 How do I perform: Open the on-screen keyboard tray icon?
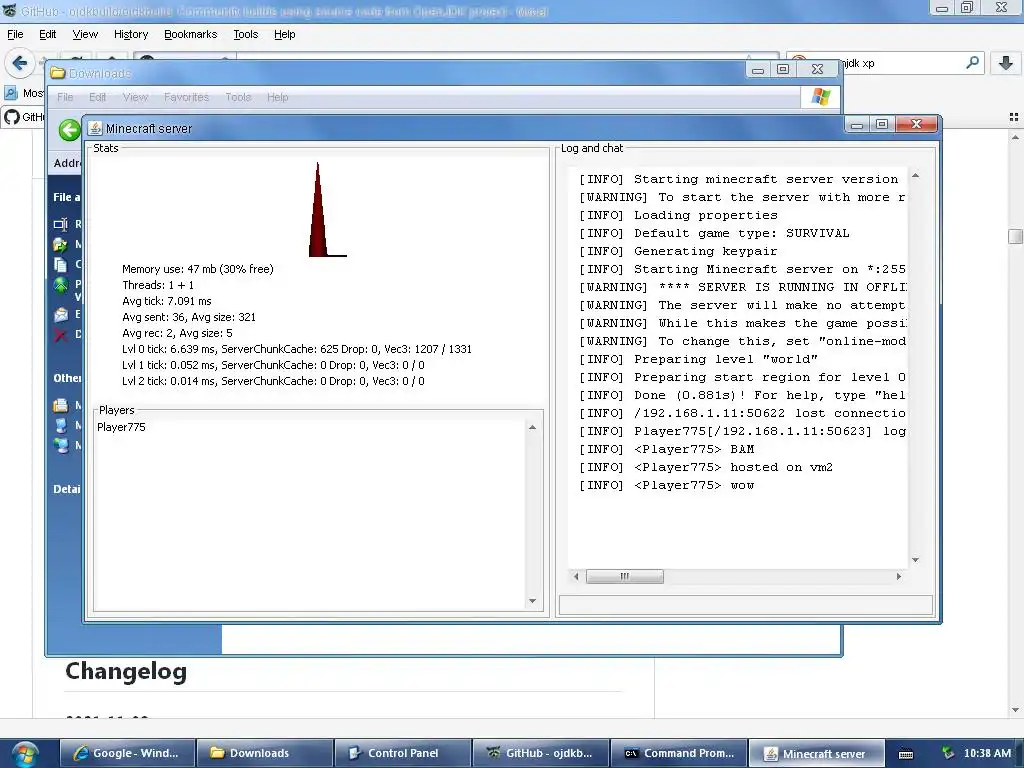(x=906, y=754)
